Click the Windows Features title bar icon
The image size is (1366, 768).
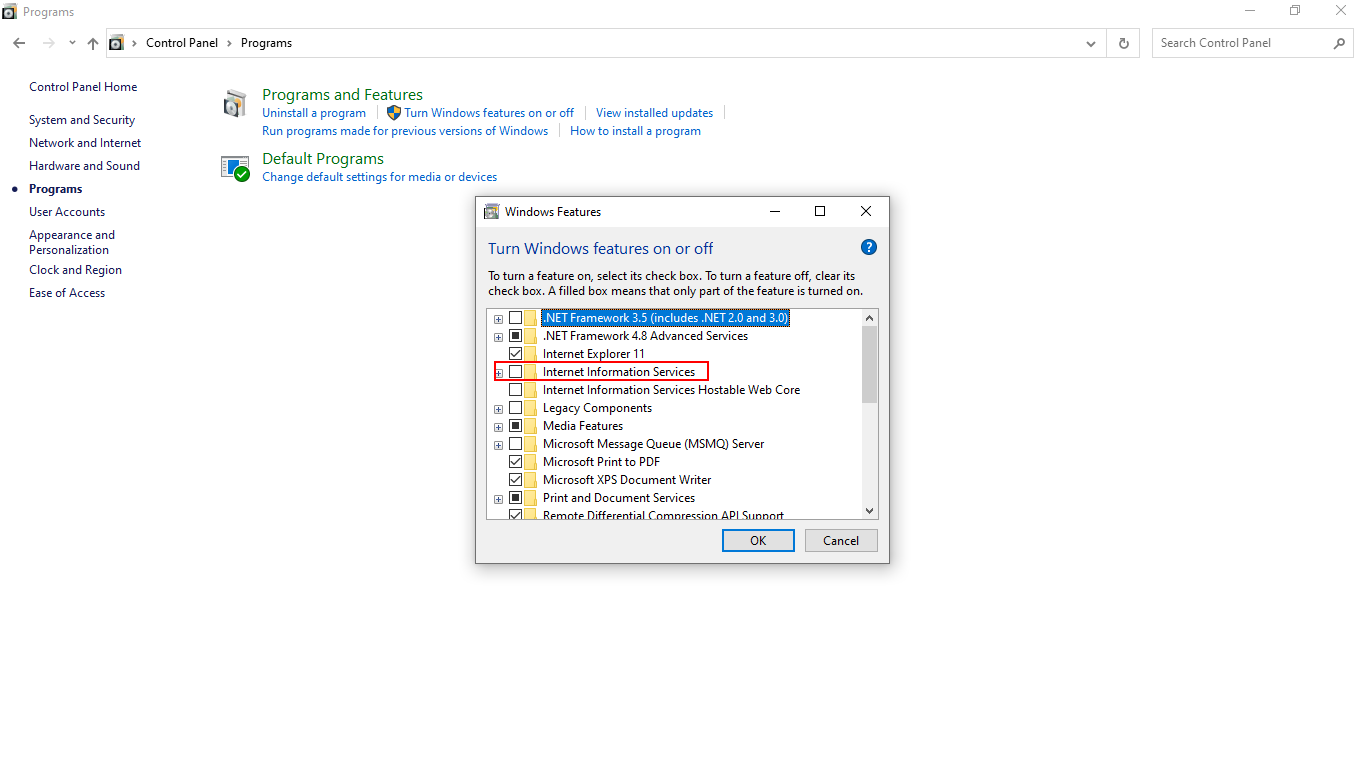click(491, 211)
